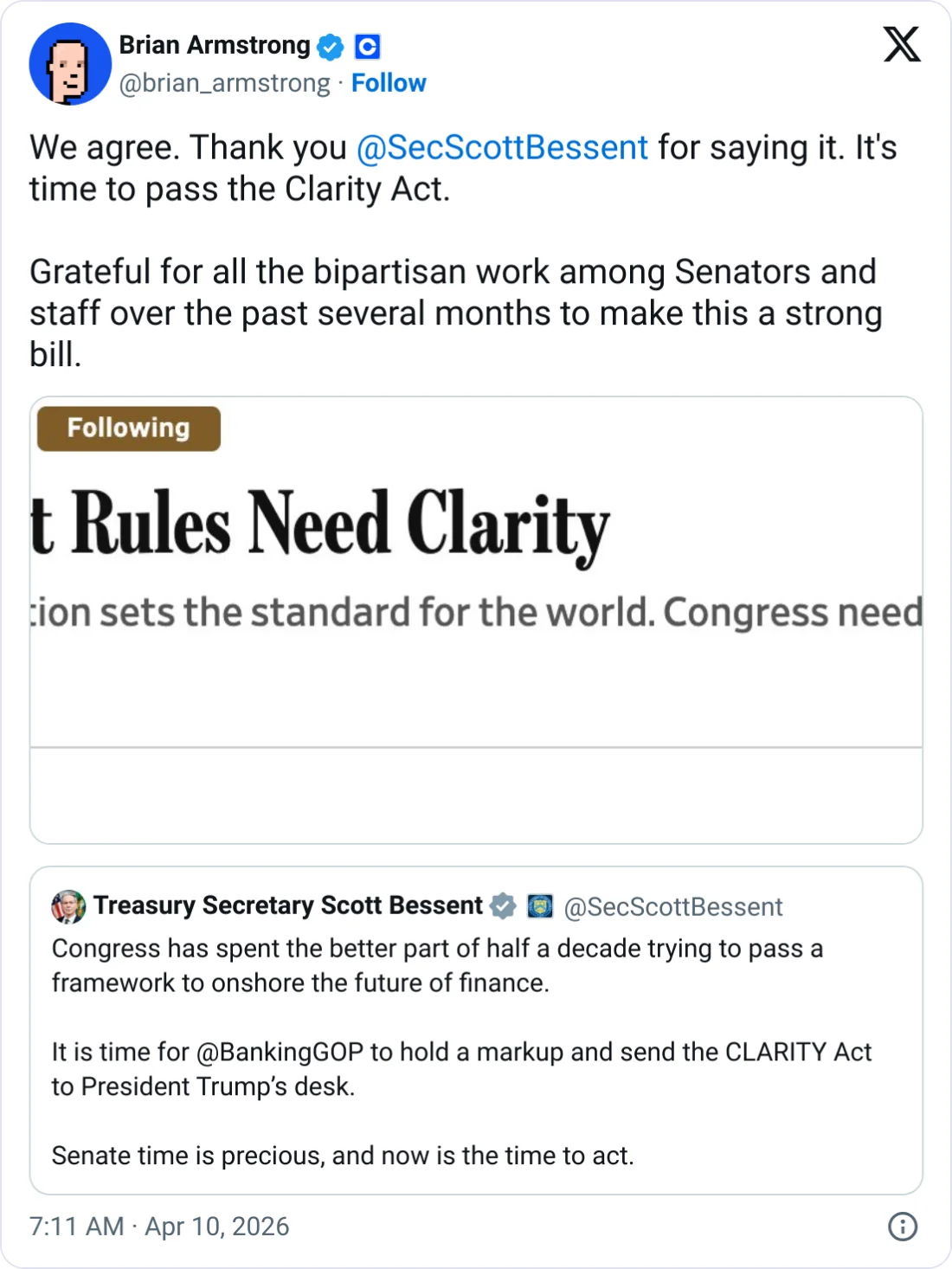Screen dimensions: 952x1269
Task: Open the Brian Armstrong display name link
Action: click(215, 45)
